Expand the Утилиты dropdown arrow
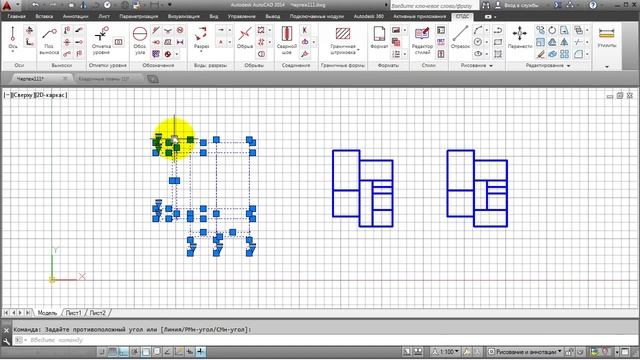This screenshot has height=360, width=640. (x=607, y=66)
